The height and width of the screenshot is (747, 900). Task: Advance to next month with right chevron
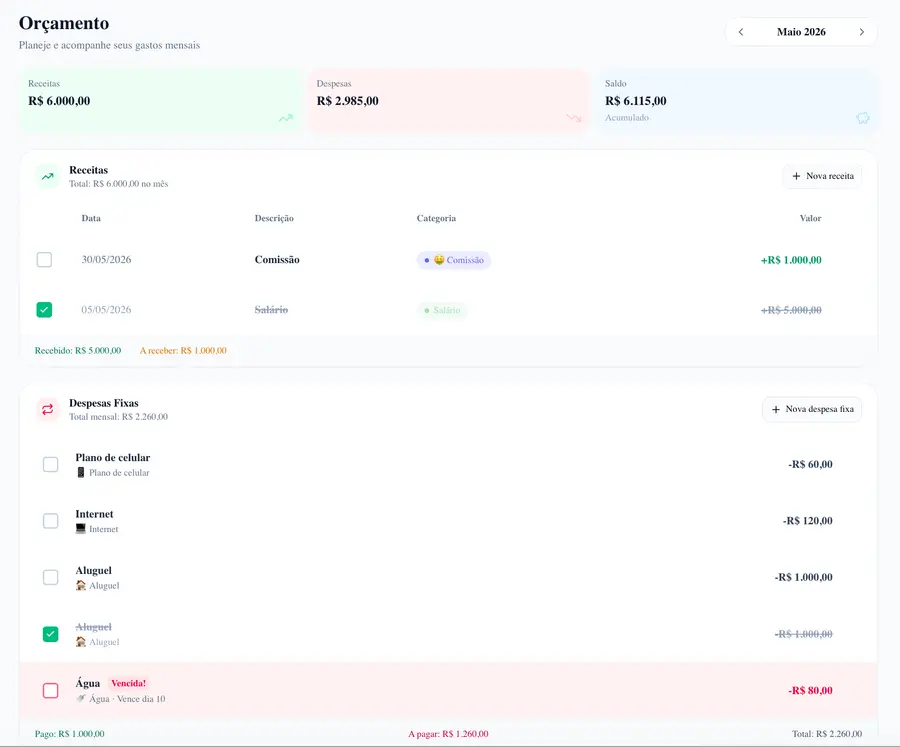pos(862,32)
